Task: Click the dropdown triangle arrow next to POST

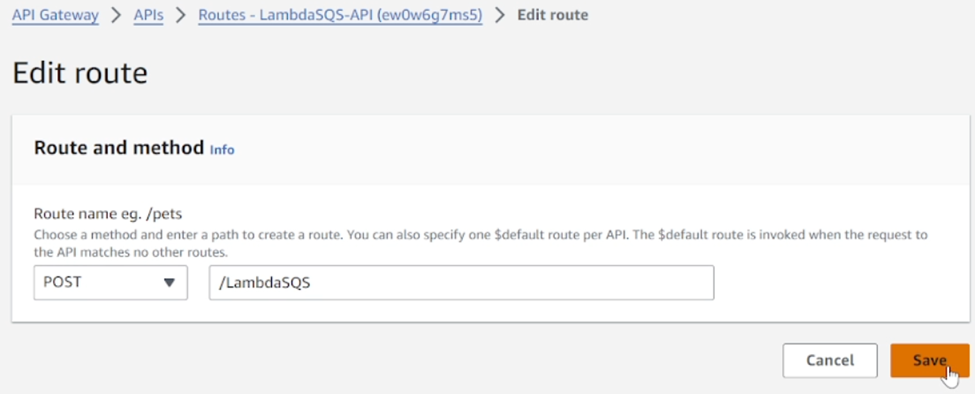Action: point(169,283)
